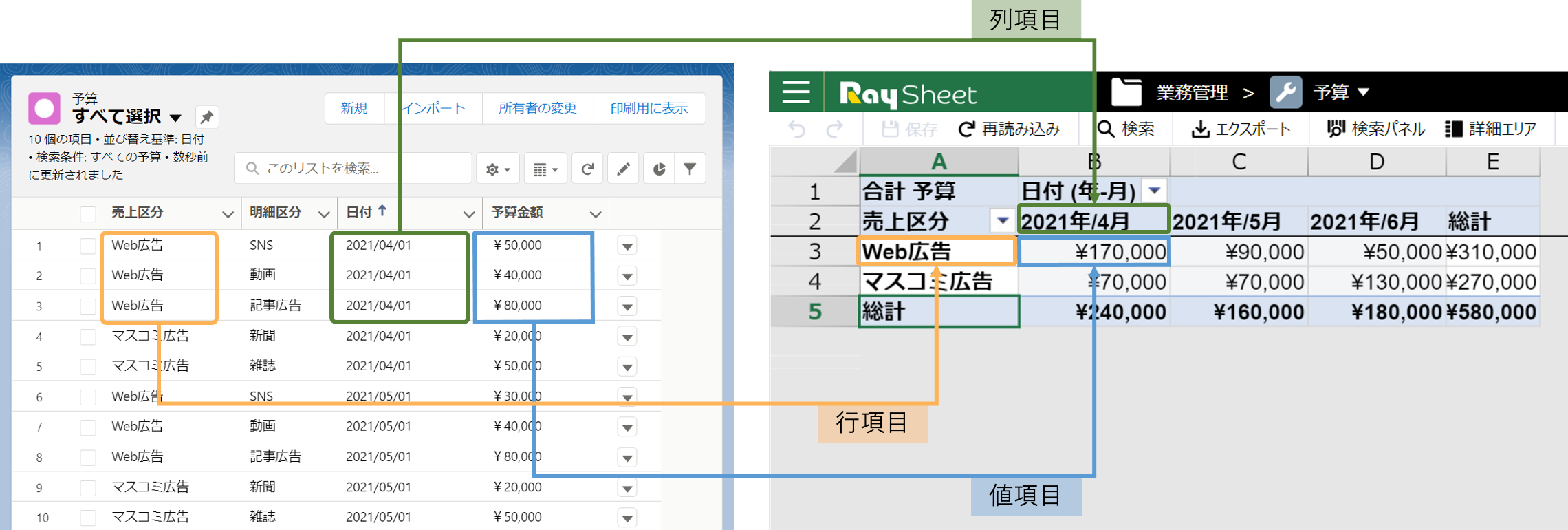
Task: Select column C header in RaySheet
Action: click(x=1239, y=162)
